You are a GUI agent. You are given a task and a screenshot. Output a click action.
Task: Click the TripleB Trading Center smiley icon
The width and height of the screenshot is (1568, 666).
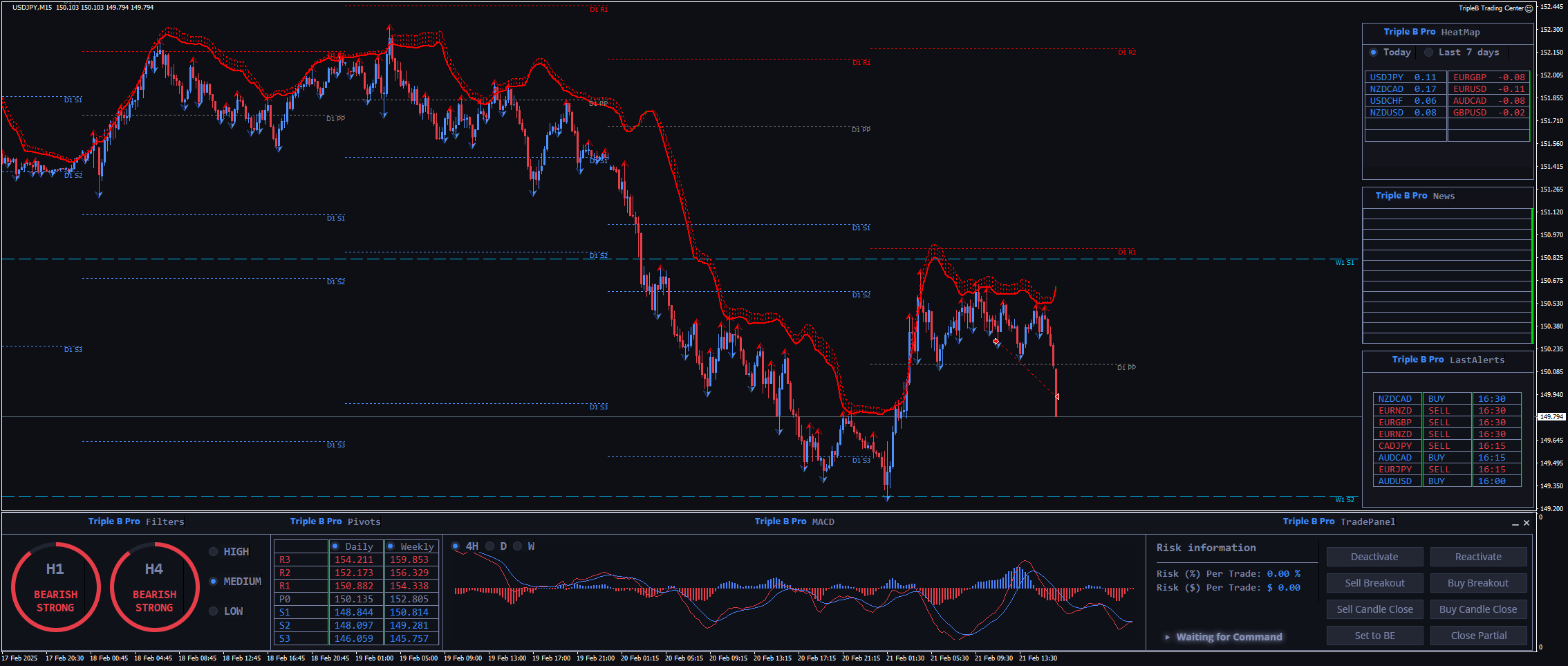1529,8
